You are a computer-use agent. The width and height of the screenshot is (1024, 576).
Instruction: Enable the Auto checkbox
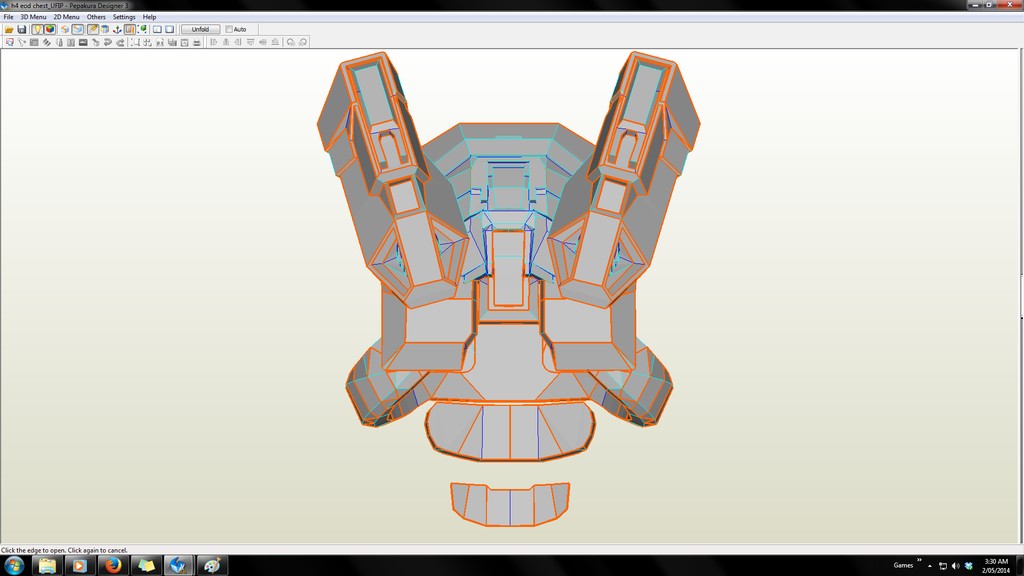[x=229, y=29]
